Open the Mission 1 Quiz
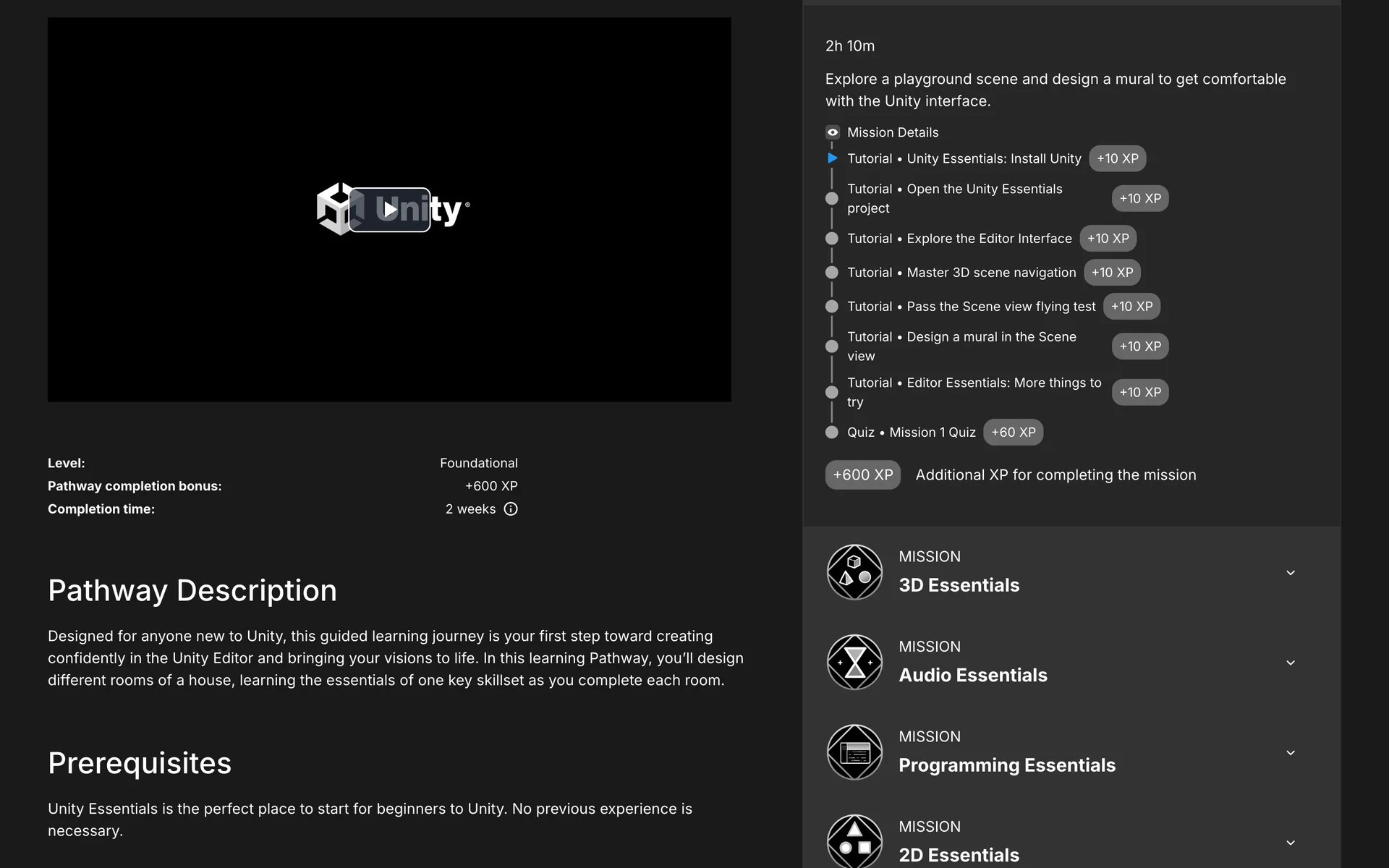The width and height of the screenshot is (1389, 868). click(x=911, y=433)
